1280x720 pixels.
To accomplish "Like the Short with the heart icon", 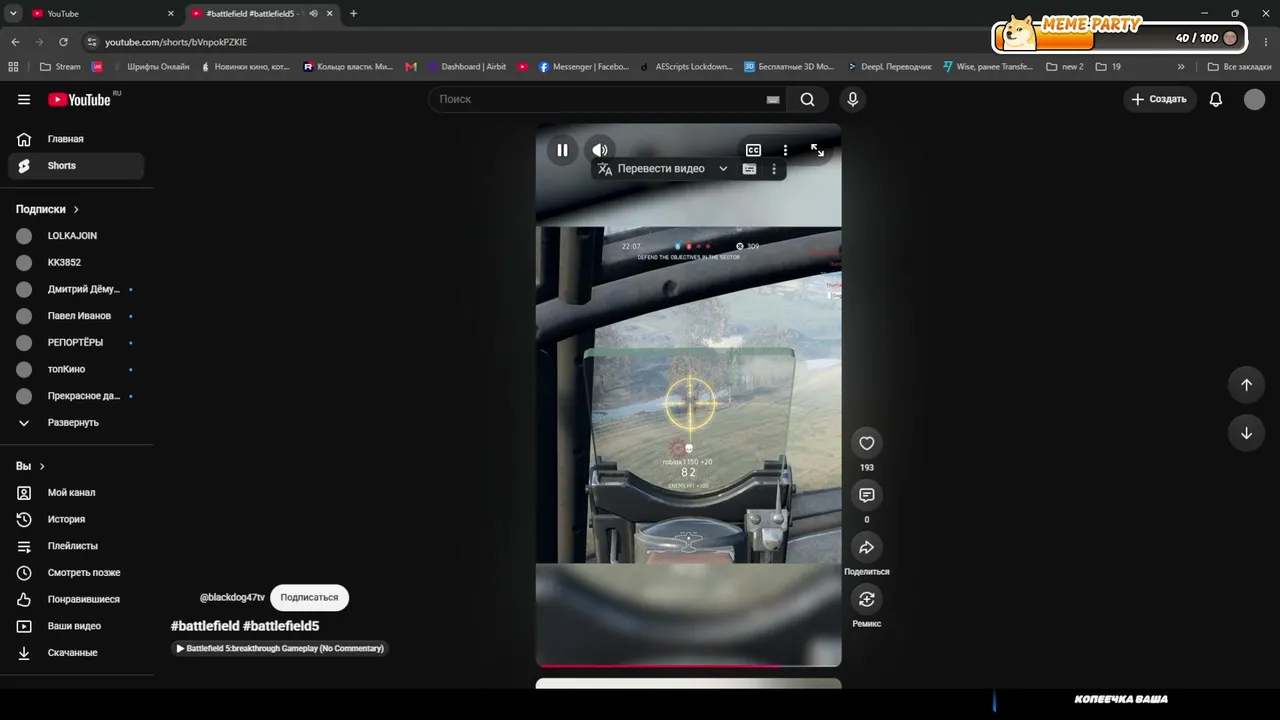I will pyautogui.click(x=866, y=443).
